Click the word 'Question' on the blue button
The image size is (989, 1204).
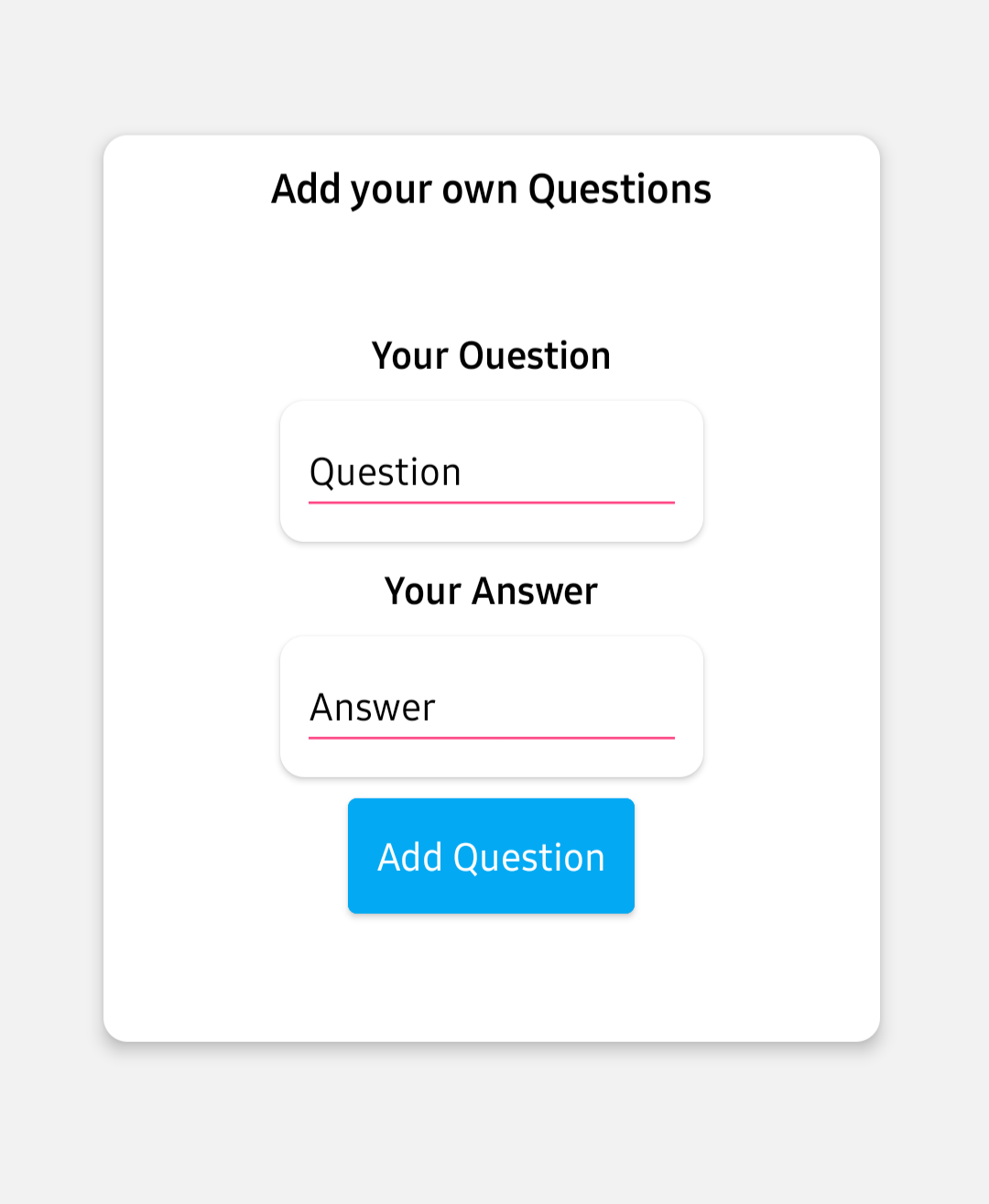point(529,858)
